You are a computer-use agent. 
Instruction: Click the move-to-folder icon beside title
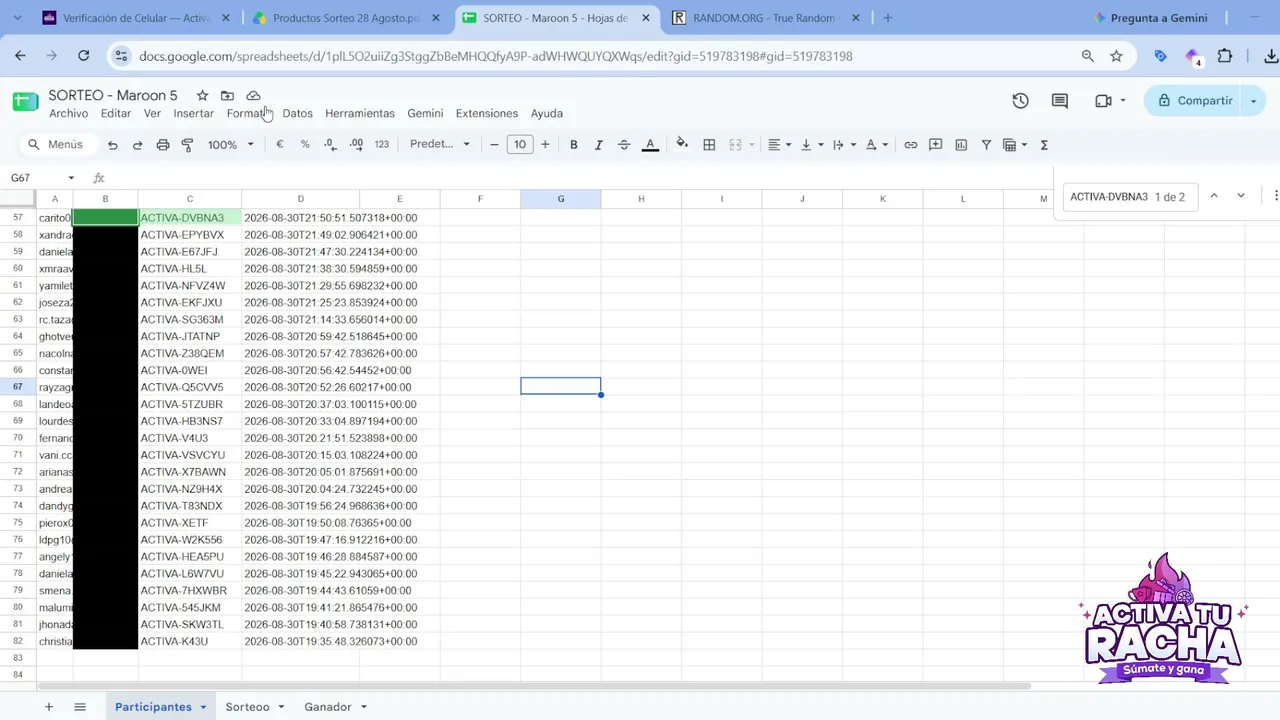[x=227, y=96]
